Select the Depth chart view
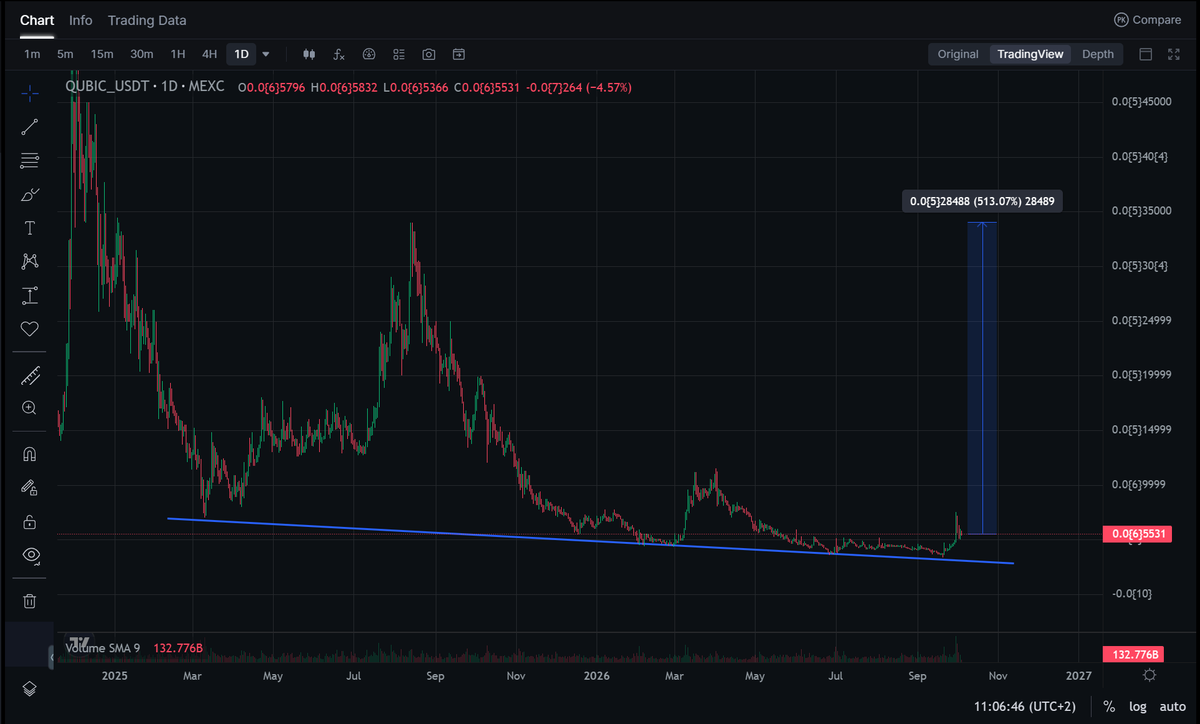Screen dimensions: 1200x724 [x=1098, y=54]
